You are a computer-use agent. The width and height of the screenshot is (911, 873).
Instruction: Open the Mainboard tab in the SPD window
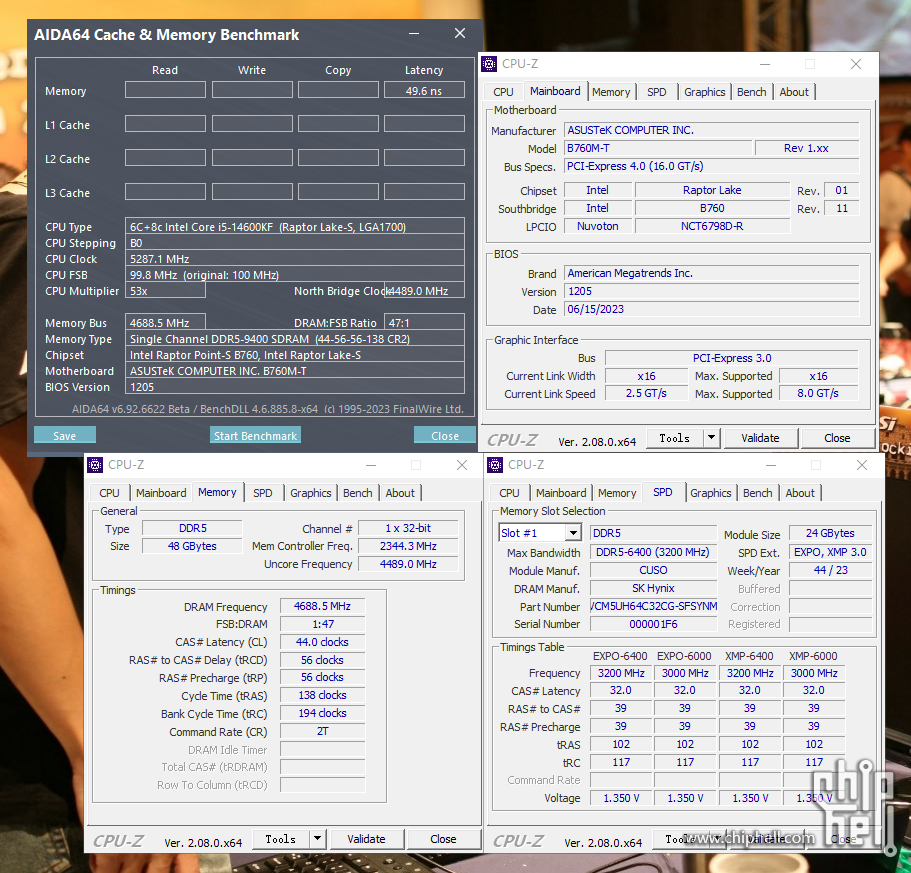561,493
